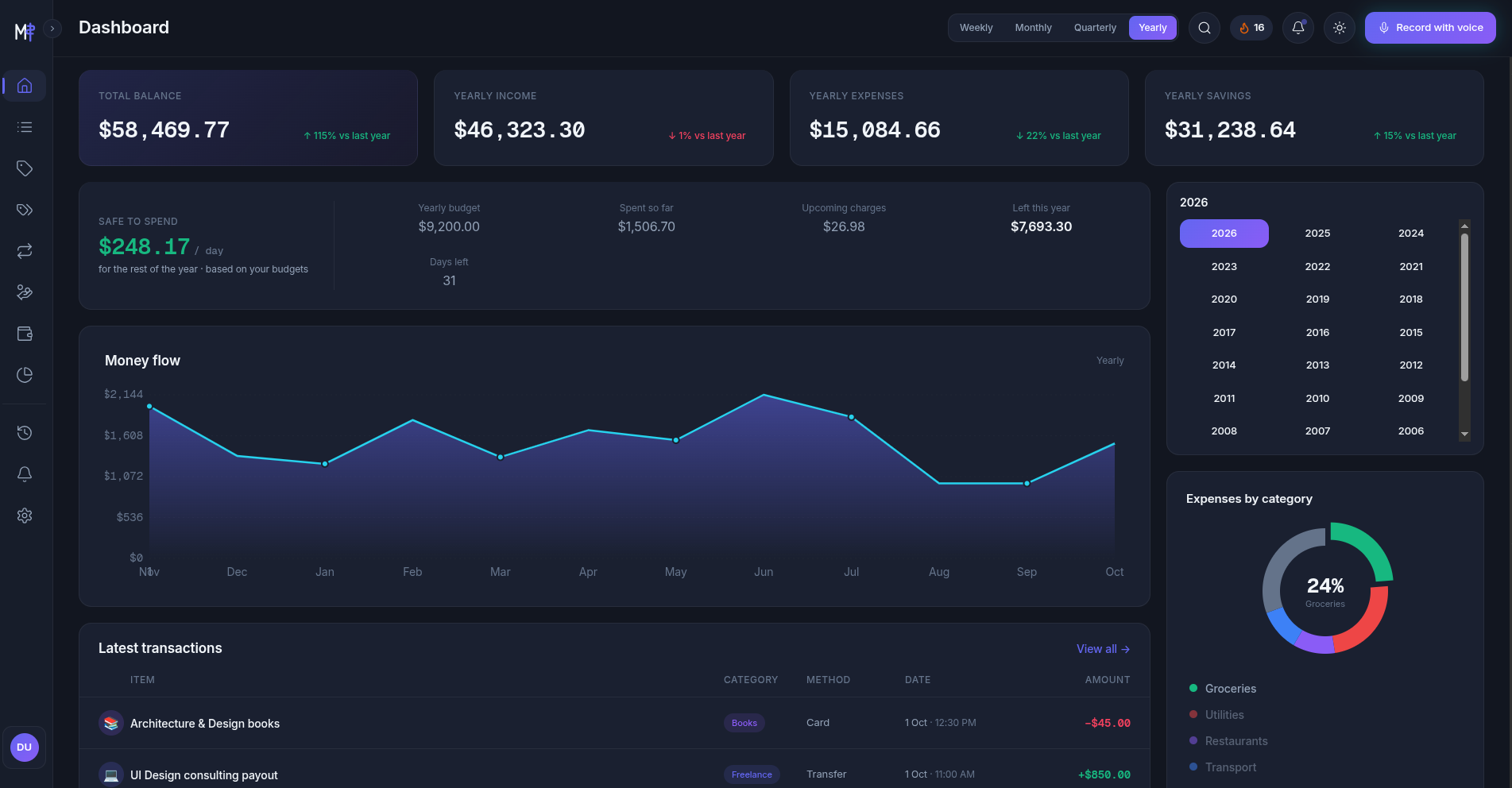Switch to the Weekly period tab
Screen dimensions: 1512x788
pos(976,28)
